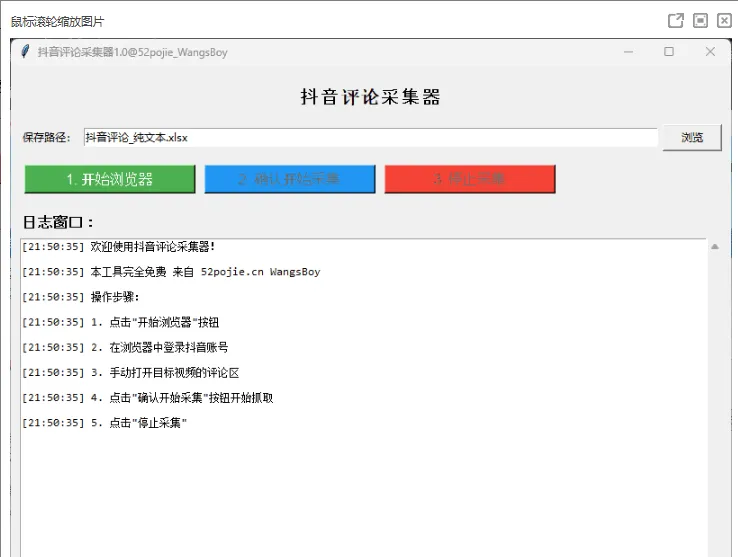Click the log line 操作步骤:
The height and width of the screenshot is (557, 738).
tap(80, 297)
